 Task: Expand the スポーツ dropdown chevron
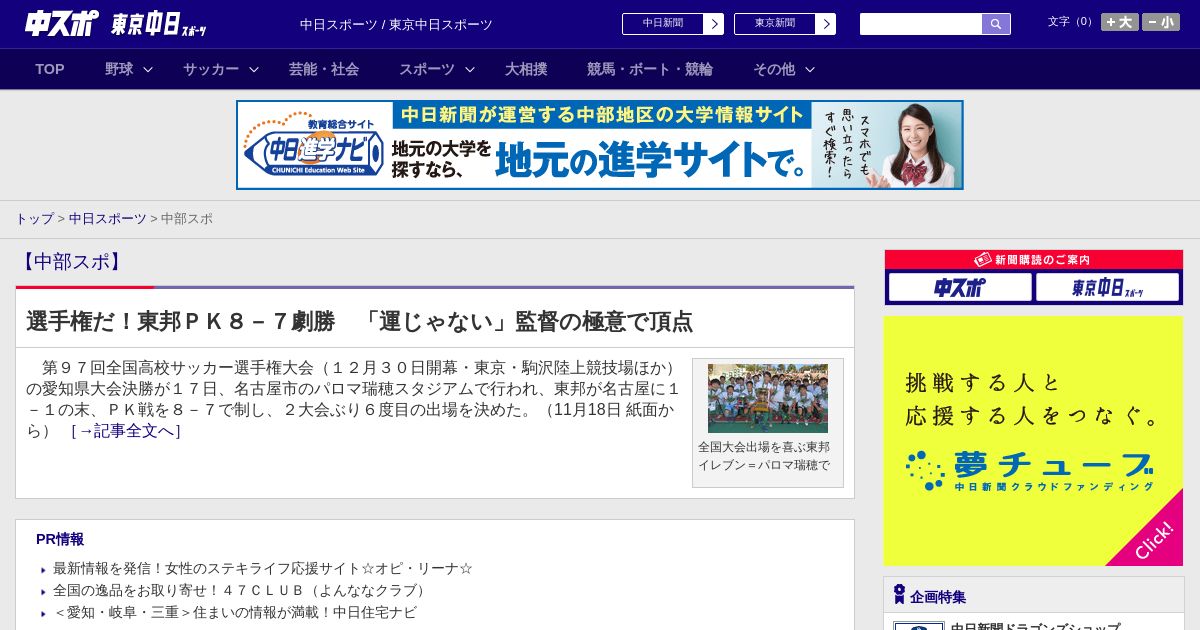(x=470, y=69)
